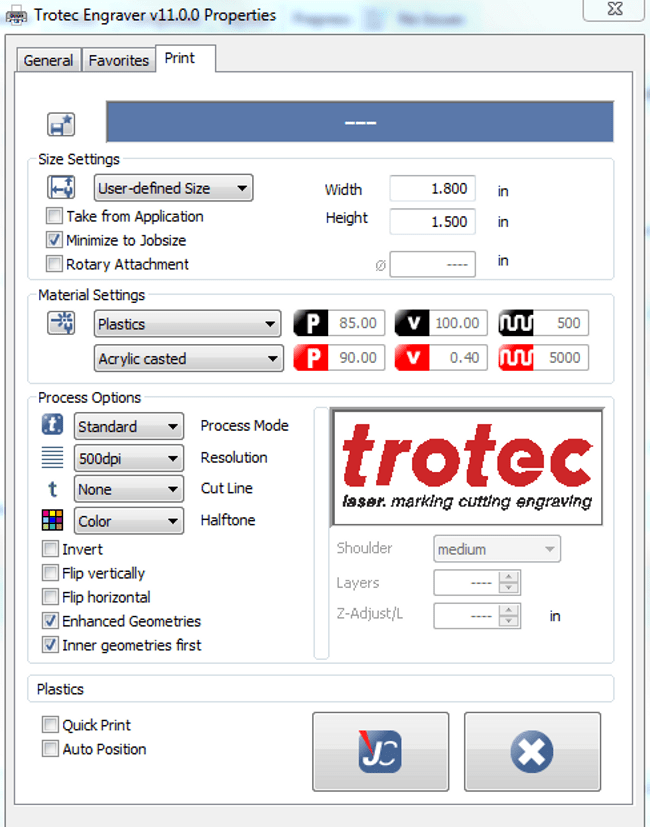Switch to the General tab
This screenshot has height=827, width=650.
48,60
